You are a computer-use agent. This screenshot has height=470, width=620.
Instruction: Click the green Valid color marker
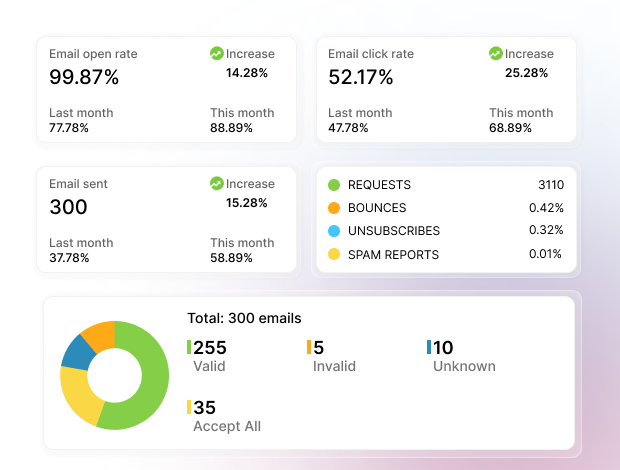(189, 347)
